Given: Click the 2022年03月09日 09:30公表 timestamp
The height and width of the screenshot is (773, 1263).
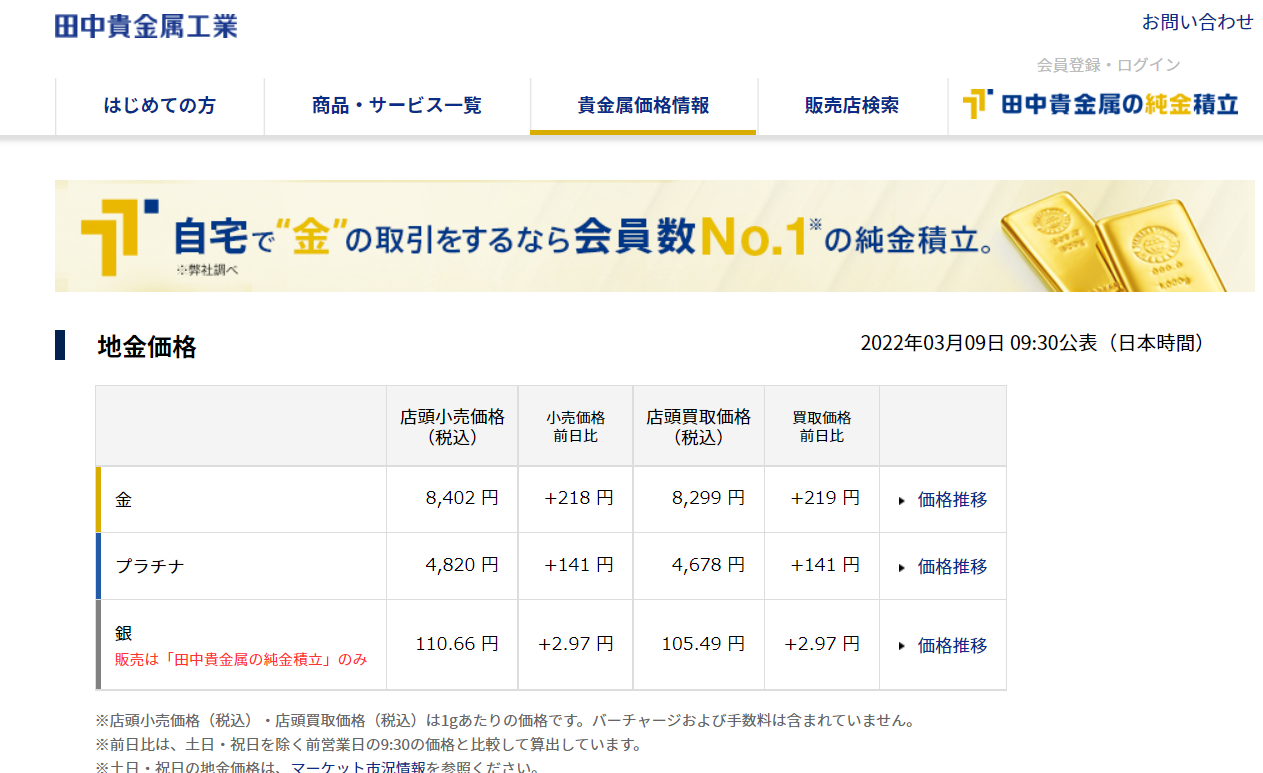Looking at the screenshot, I should [1032, 343].
